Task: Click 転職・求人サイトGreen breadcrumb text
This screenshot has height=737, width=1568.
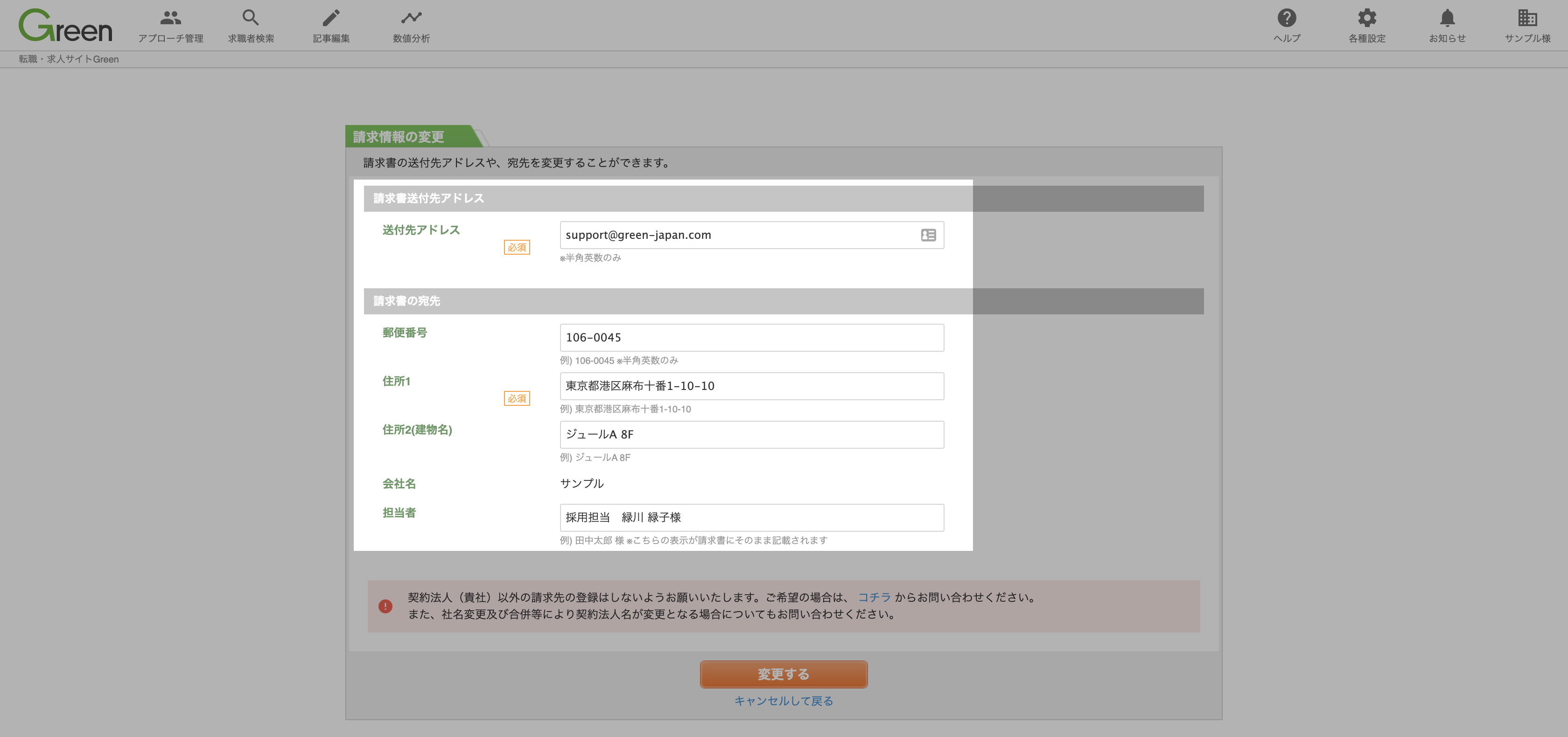Action: coord(69,59)
